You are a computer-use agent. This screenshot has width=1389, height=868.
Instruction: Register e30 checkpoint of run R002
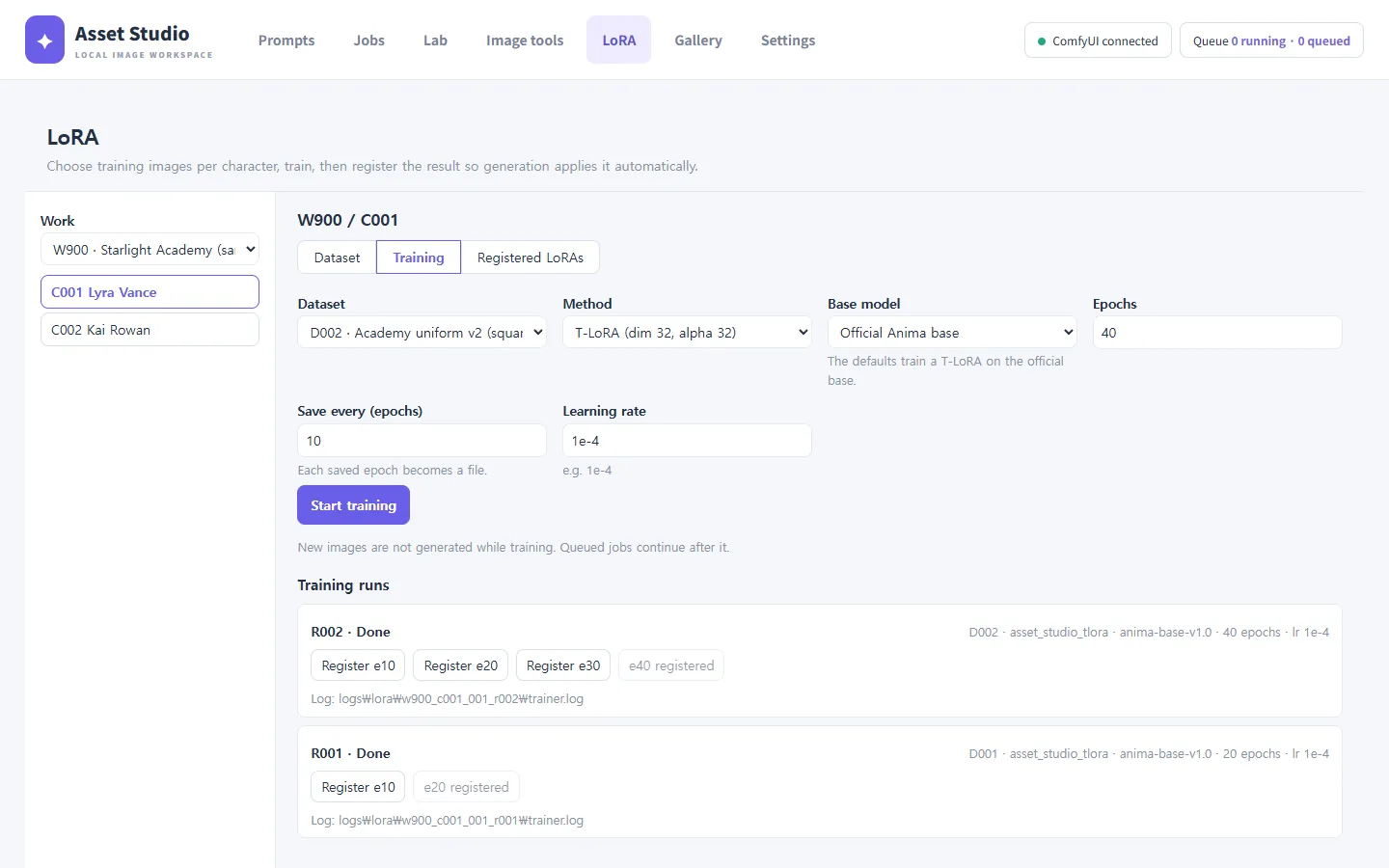(563, 665)
